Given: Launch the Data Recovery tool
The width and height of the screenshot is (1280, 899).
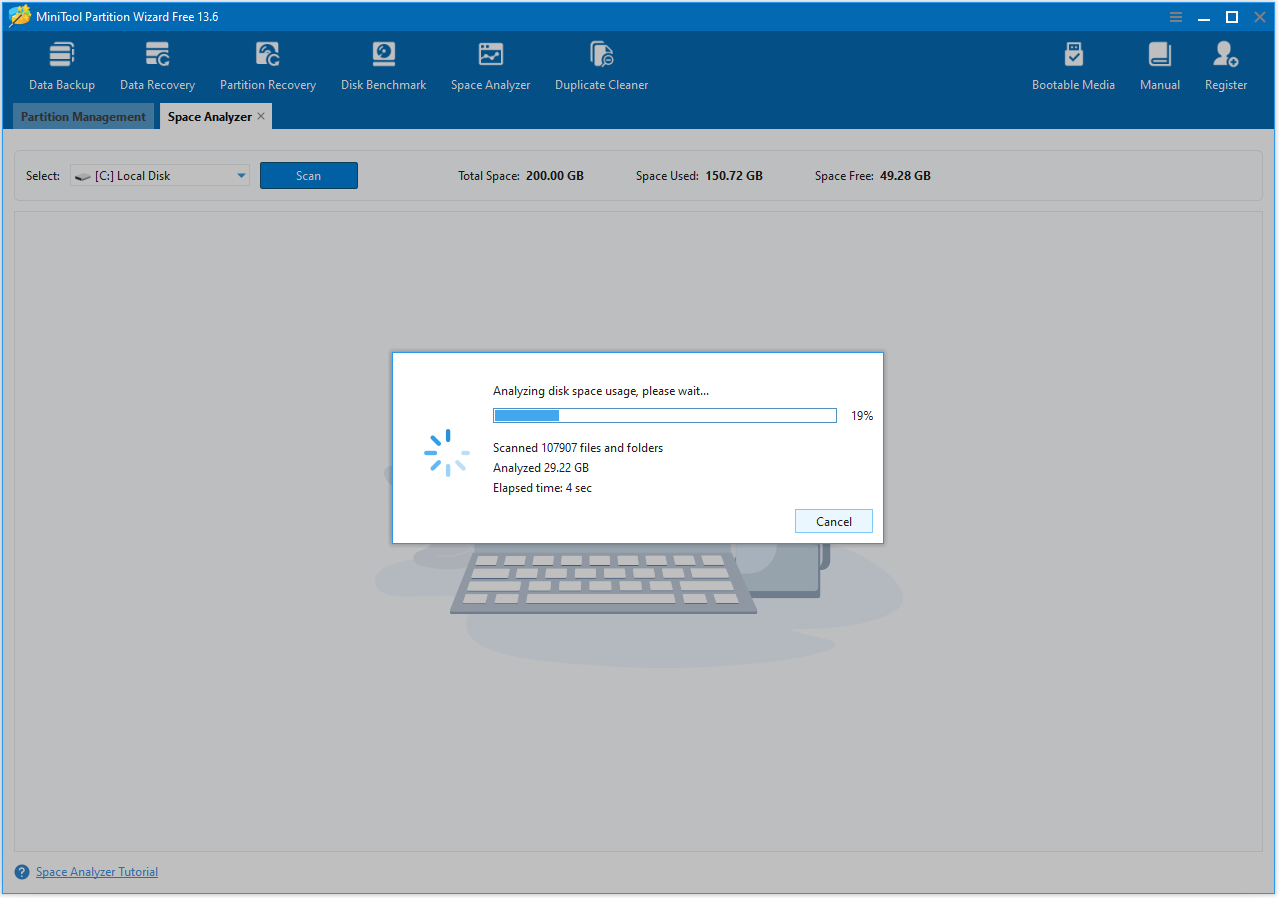Looking at the screenshot, I should [157, 66].
